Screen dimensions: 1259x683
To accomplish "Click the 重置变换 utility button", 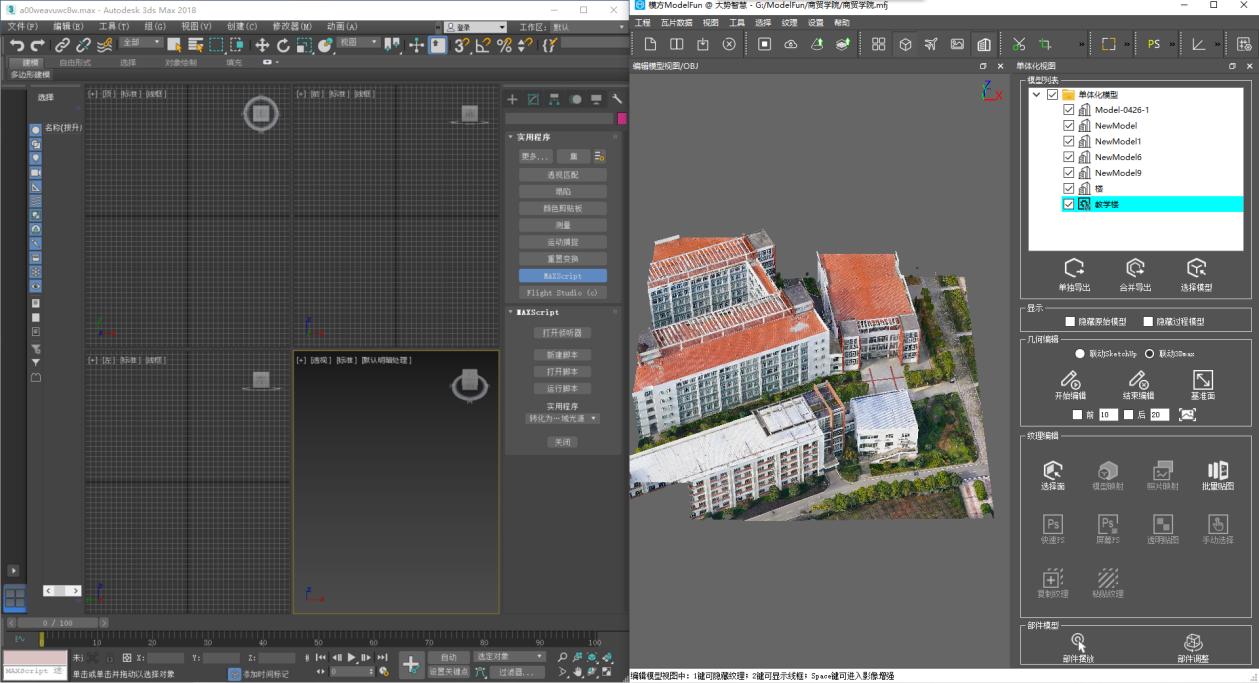I will (x=563, y=259).
